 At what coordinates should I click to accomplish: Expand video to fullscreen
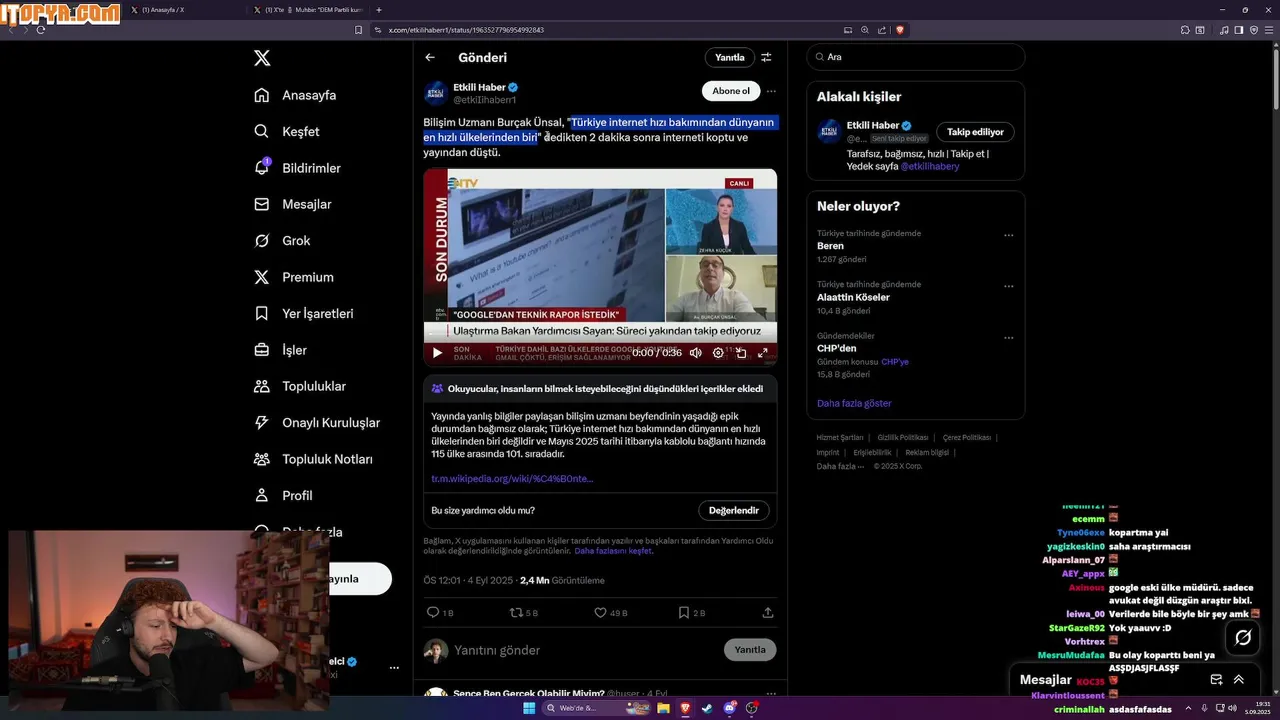(x=763, y=353)
